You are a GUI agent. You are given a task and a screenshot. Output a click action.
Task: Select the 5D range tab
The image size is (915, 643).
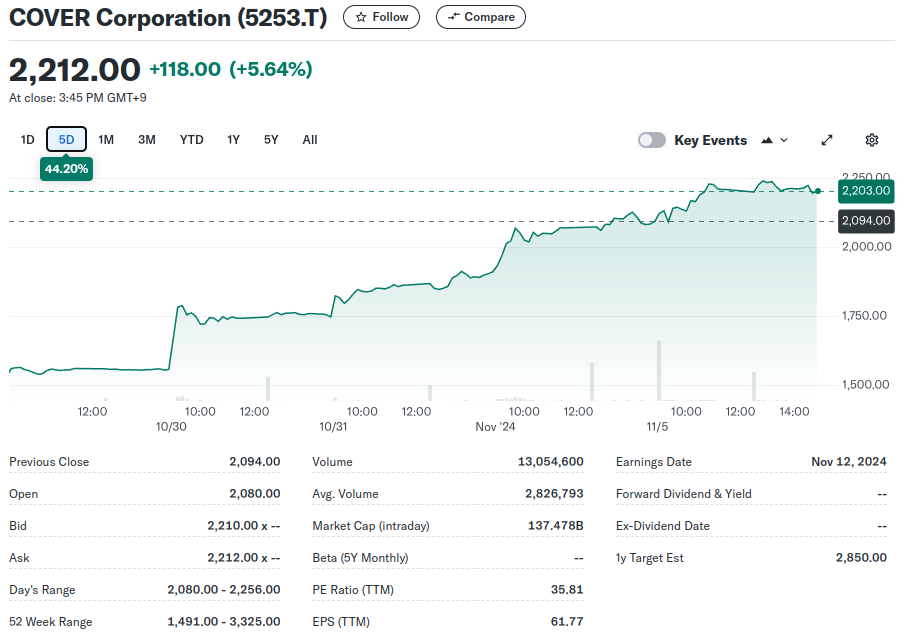(x=67, y=139)
